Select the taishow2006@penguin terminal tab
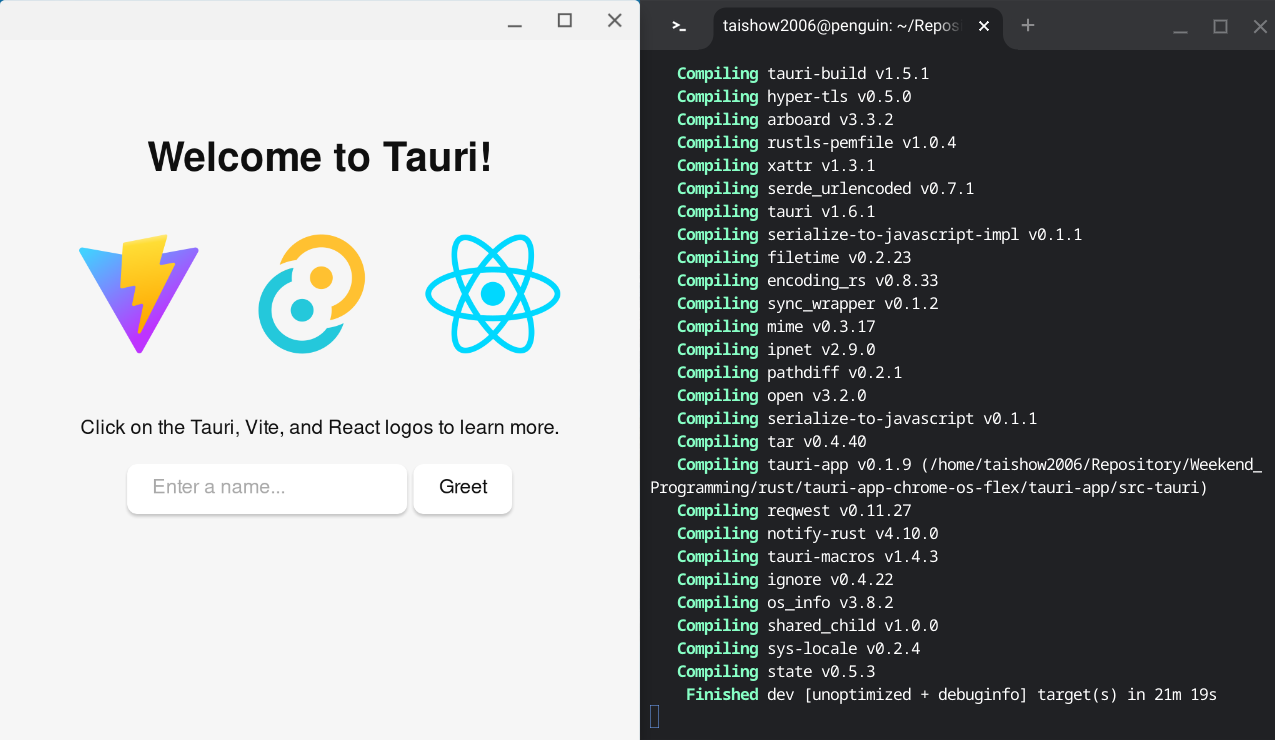1275x740 pixels. tap(840, 27)
